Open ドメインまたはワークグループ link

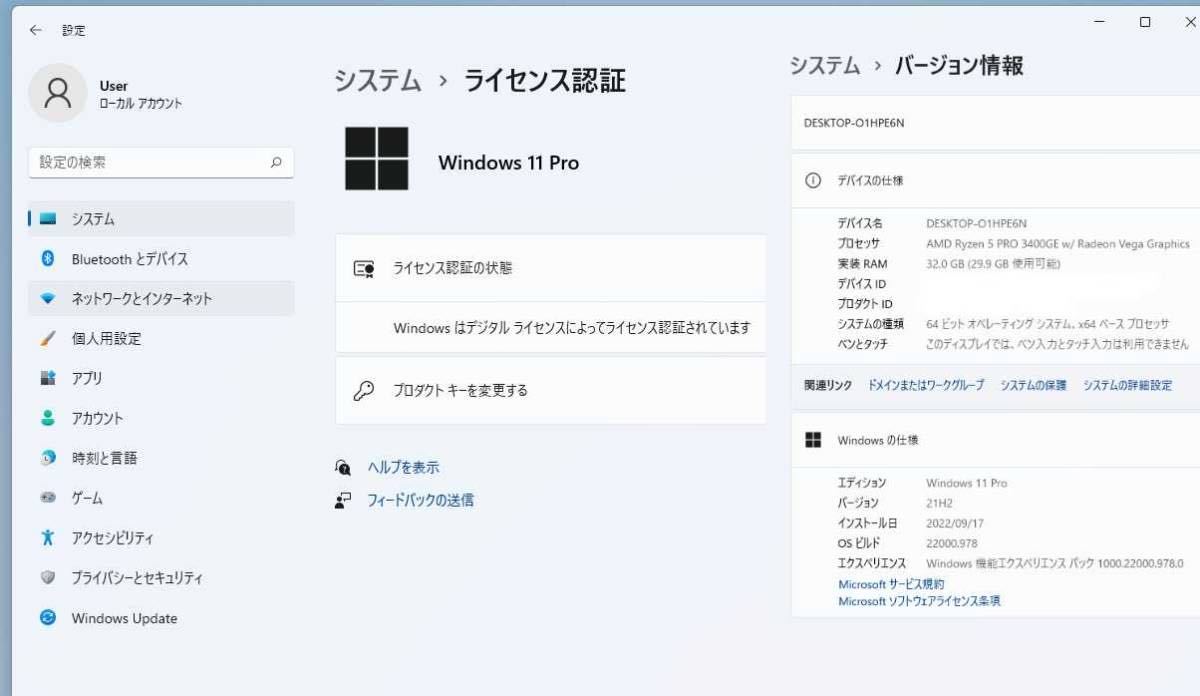click(x=926, y=385)
